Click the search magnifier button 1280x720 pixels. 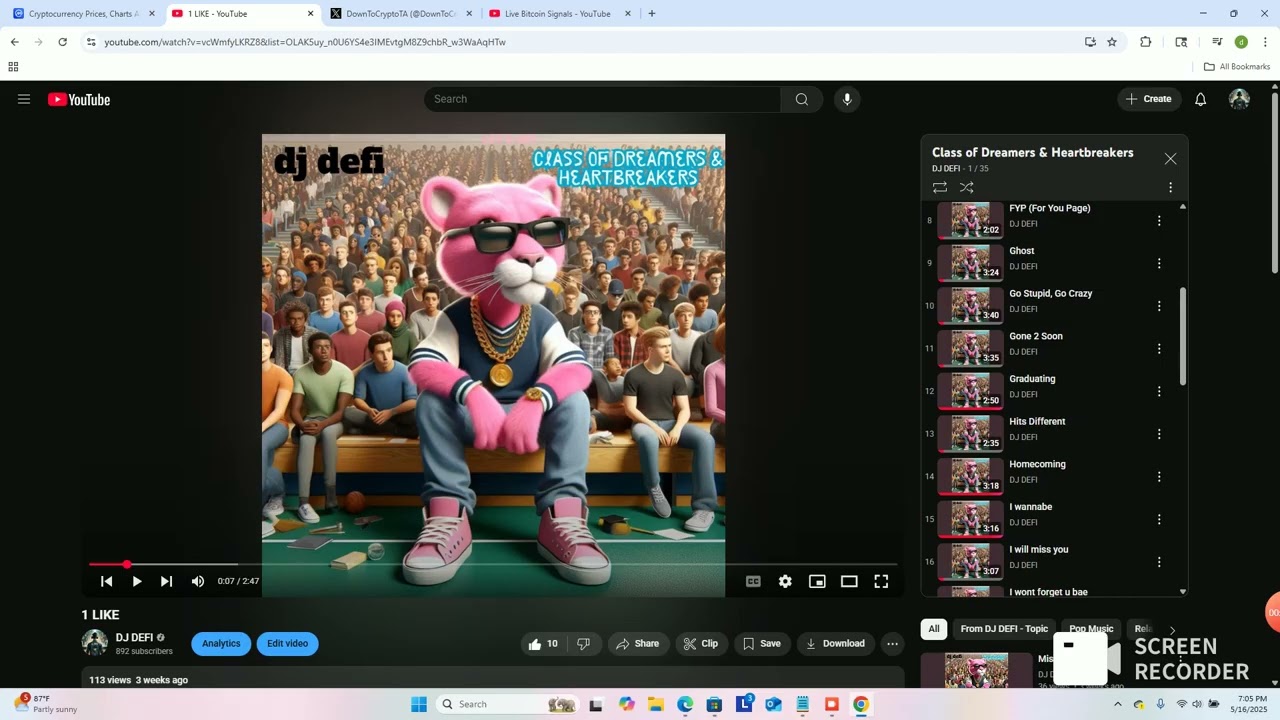(x=802, y=99)
